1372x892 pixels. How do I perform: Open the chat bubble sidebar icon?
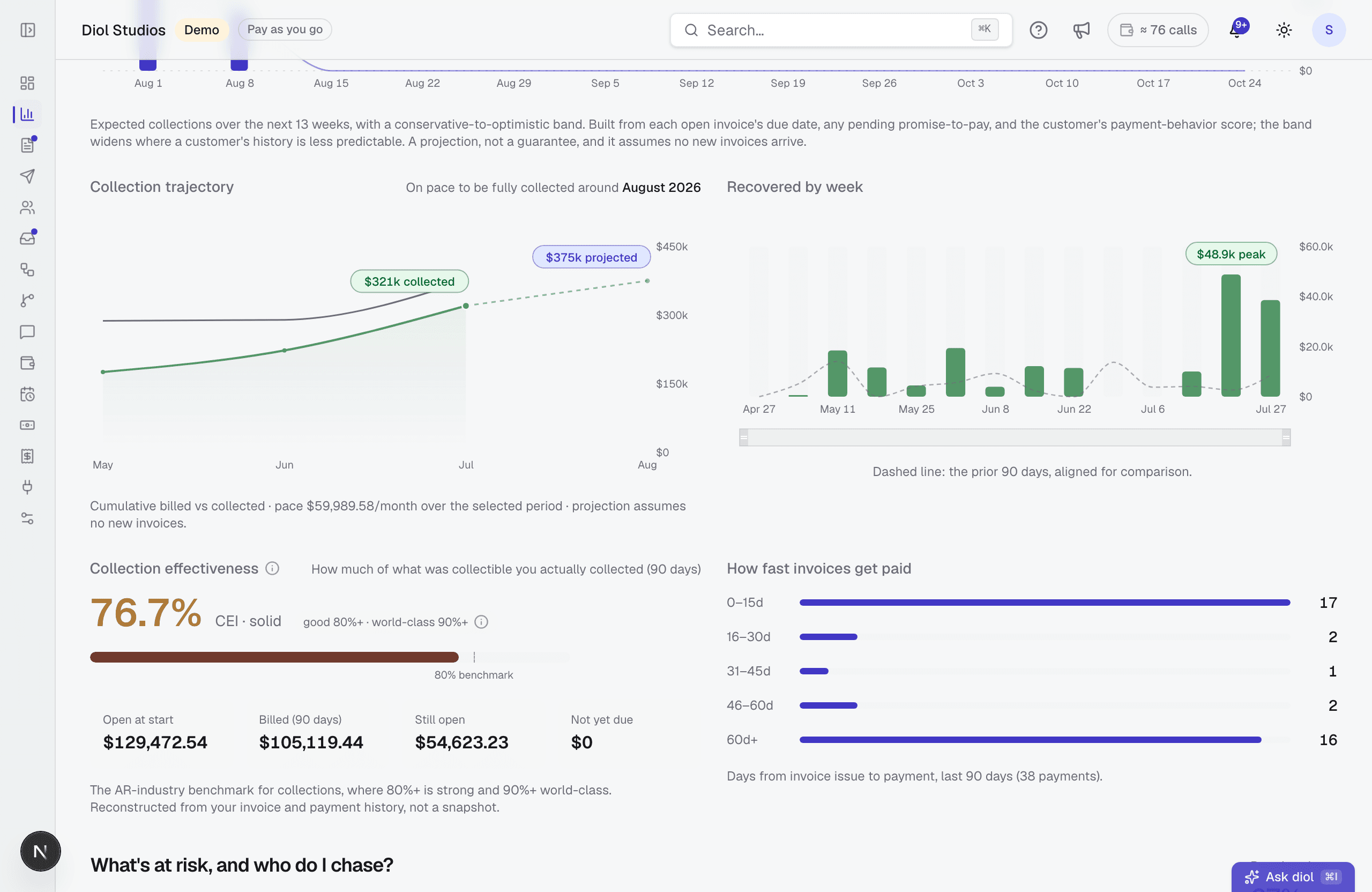tap(27, 331)
